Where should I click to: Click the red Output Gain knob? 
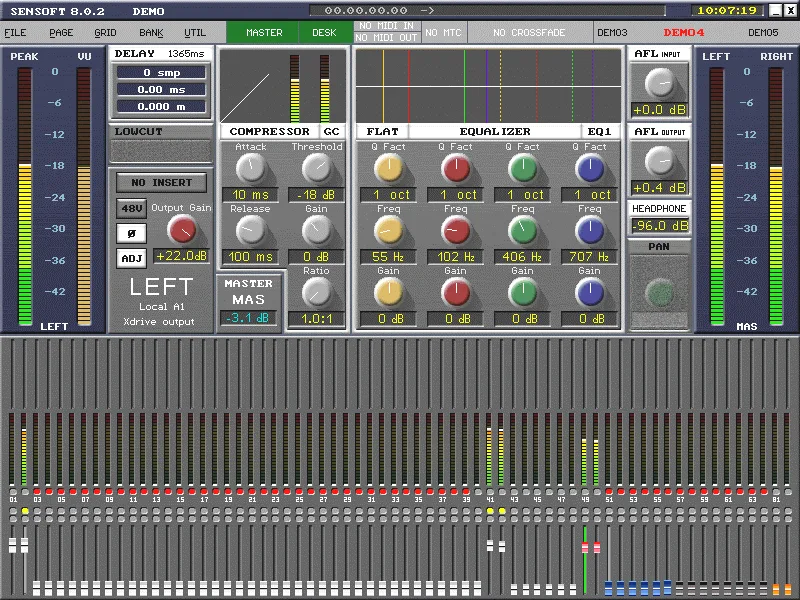point(182,229)
